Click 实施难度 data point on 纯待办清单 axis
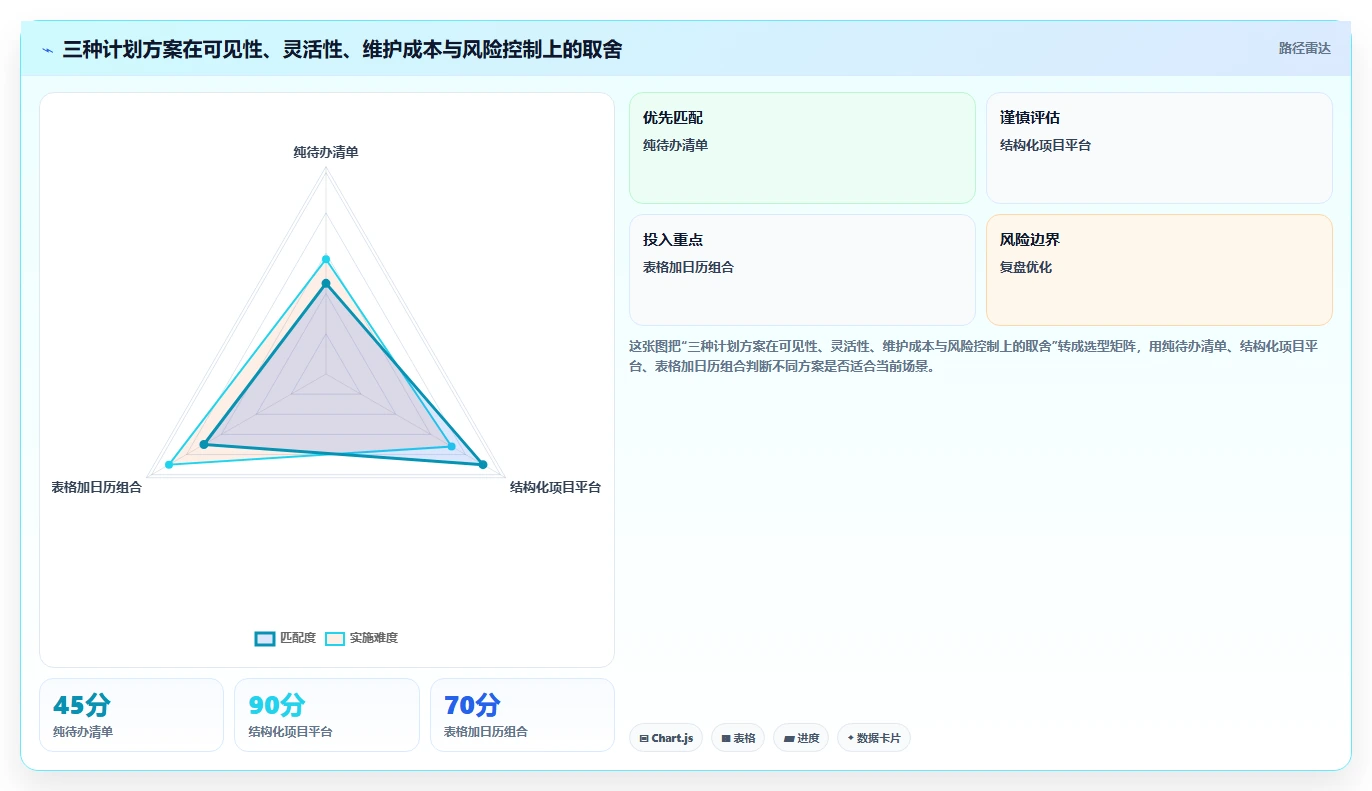 point(326,259)
